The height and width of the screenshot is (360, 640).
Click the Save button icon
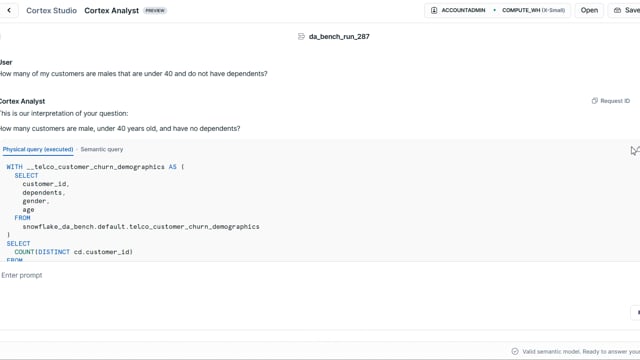point(617,10)
